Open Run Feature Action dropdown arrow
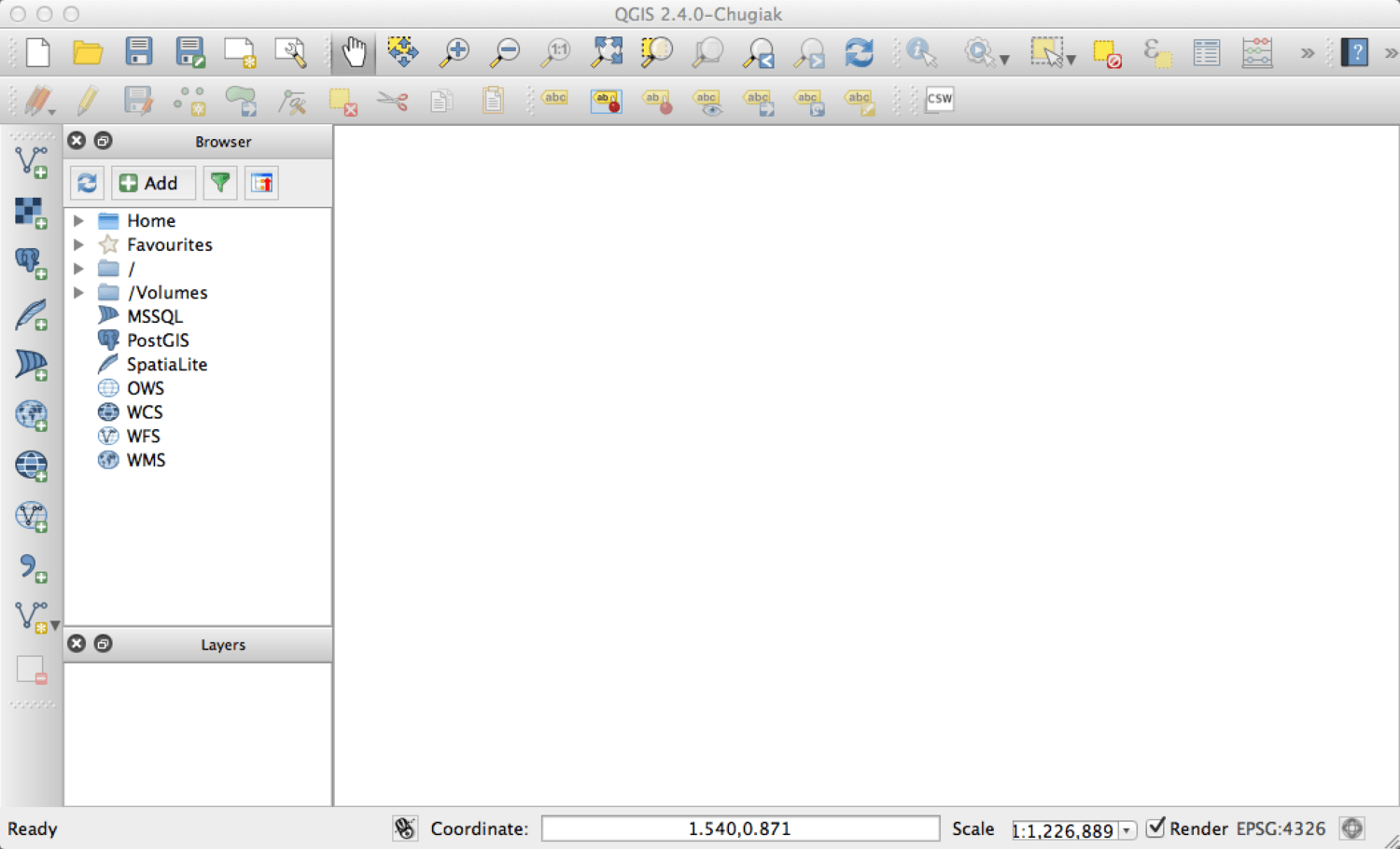 pos(1004,60)
